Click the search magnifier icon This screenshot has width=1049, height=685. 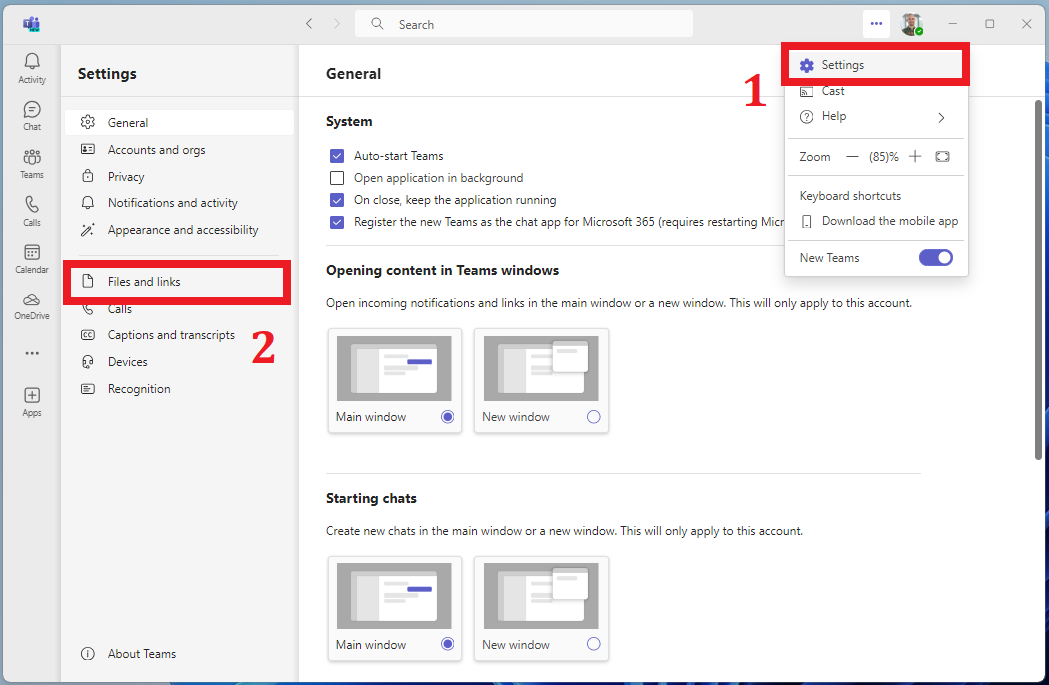tap(377, 24)
